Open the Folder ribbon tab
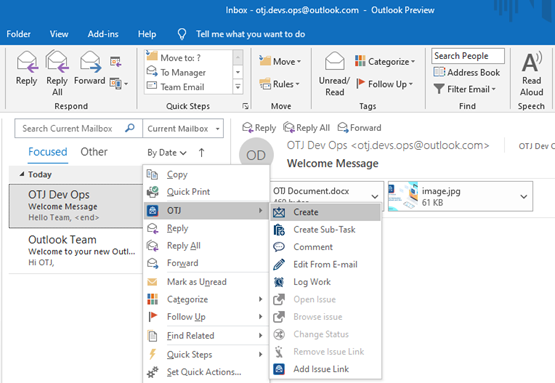The height and width of the screenshot is (383, 555). (x=18, y=34)
